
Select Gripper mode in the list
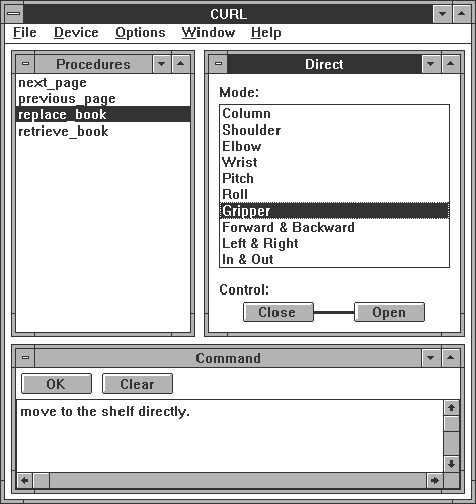(334, 211)
